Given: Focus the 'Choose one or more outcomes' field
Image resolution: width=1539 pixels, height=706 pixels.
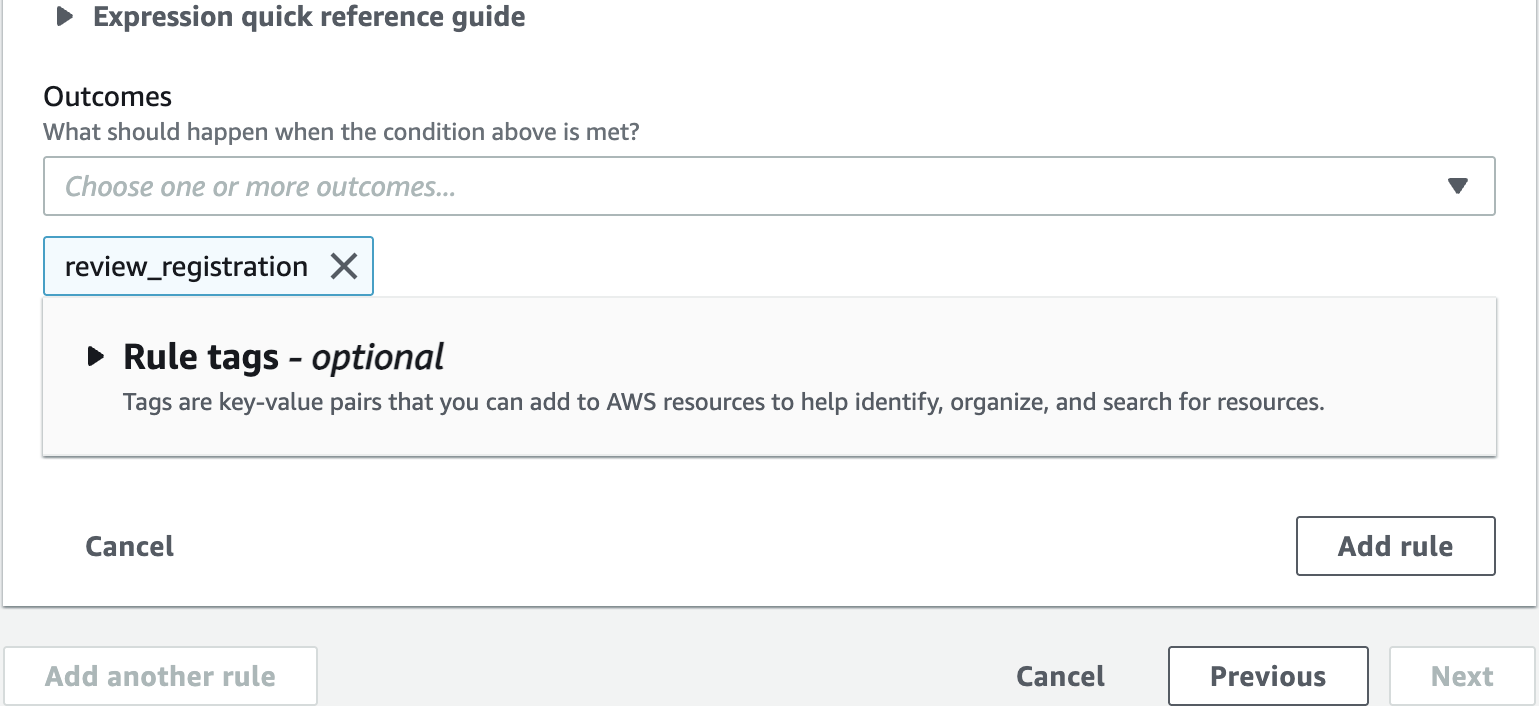Looking at the screenshot, I should 769,186.
